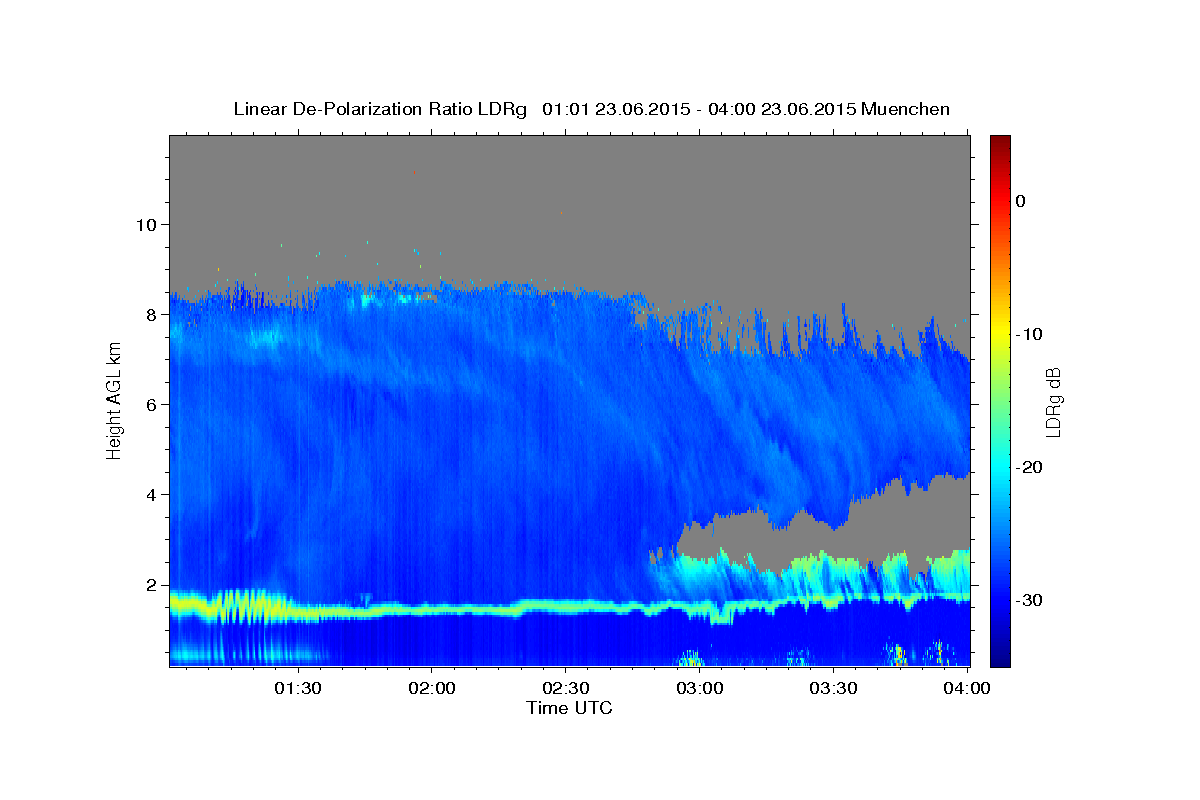Click the height tick label 6

click(150, 404)
